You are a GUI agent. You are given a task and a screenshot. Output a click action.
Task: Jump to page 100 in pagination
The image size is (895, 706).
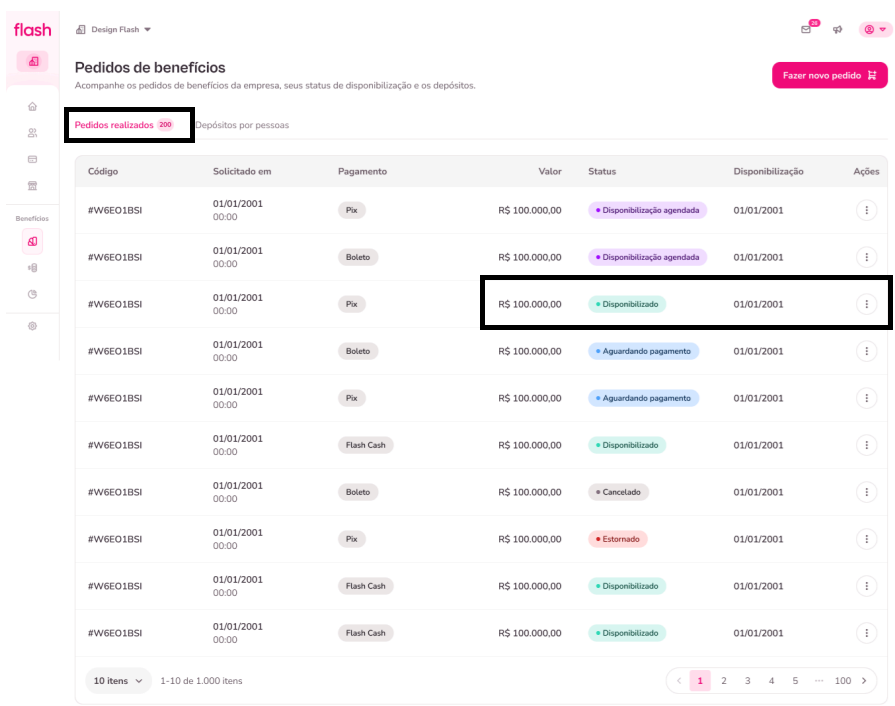842,681
